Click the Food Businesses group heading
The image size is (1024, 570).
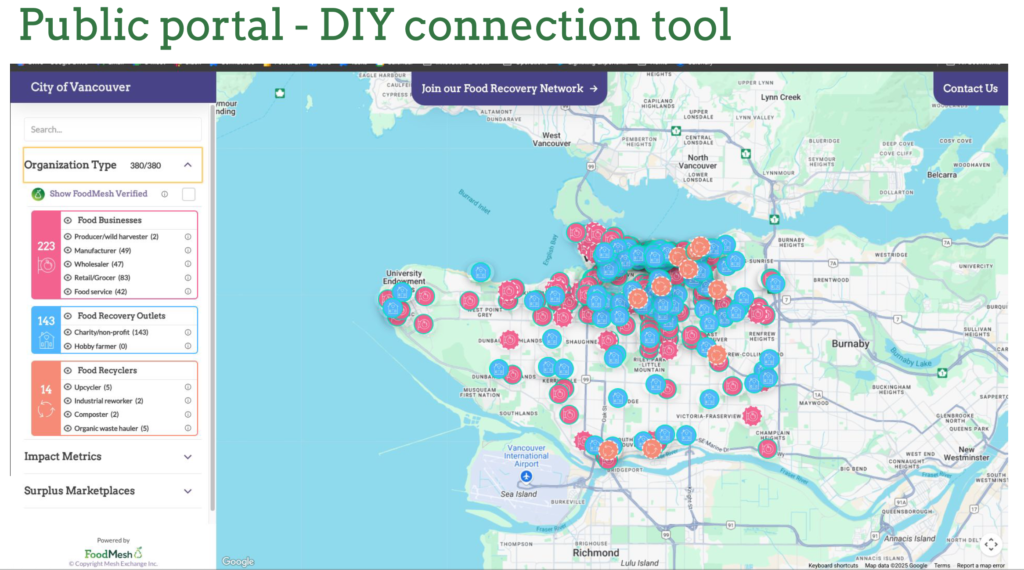(109, 221)
